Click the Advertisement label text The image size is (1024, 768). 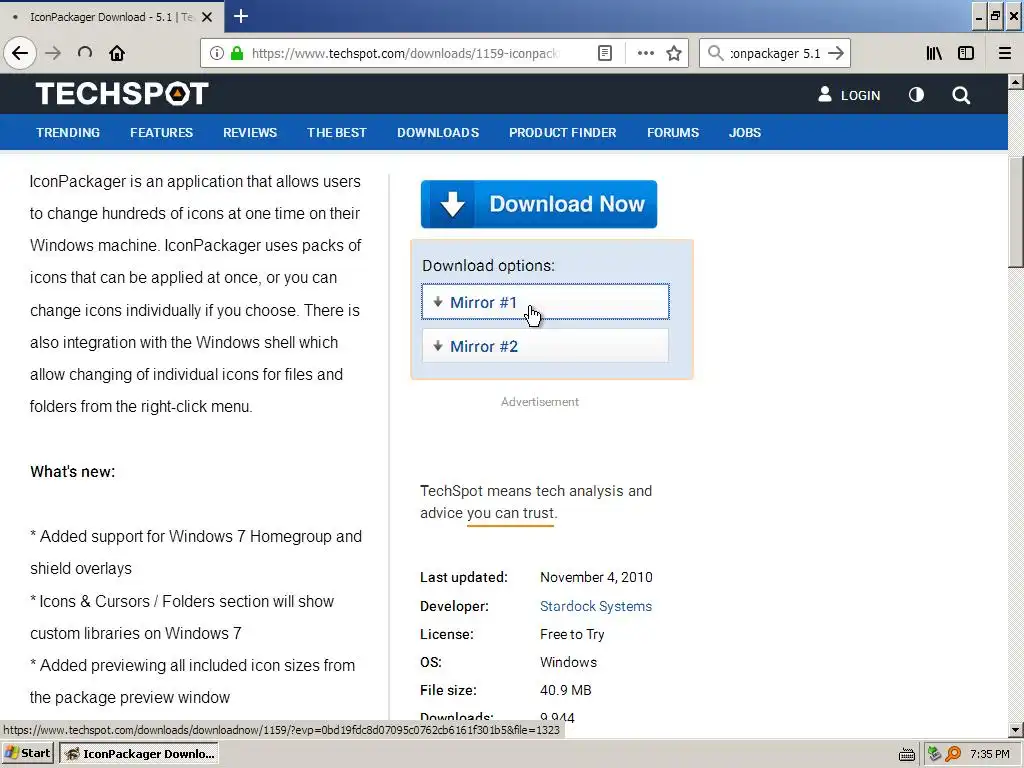coord(539,402)
